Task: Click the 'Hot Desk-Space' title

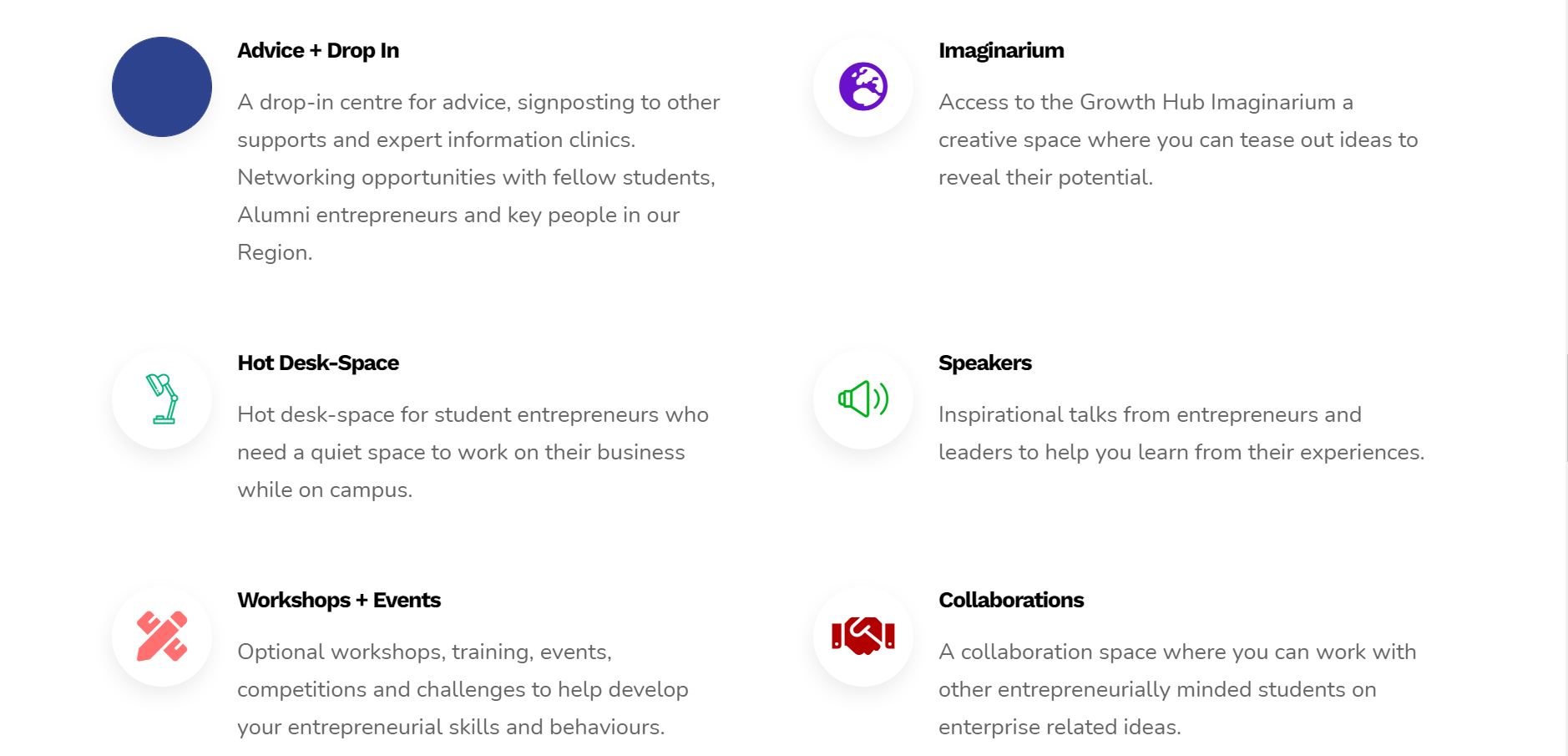Action: coord(318,363)
